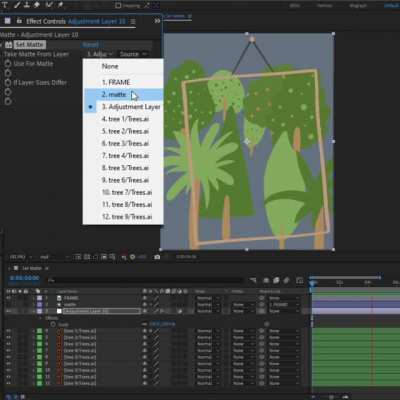Screen dimensions: 400x400
Task: Reset the Set Matte effect
Action: coord(90,44)
